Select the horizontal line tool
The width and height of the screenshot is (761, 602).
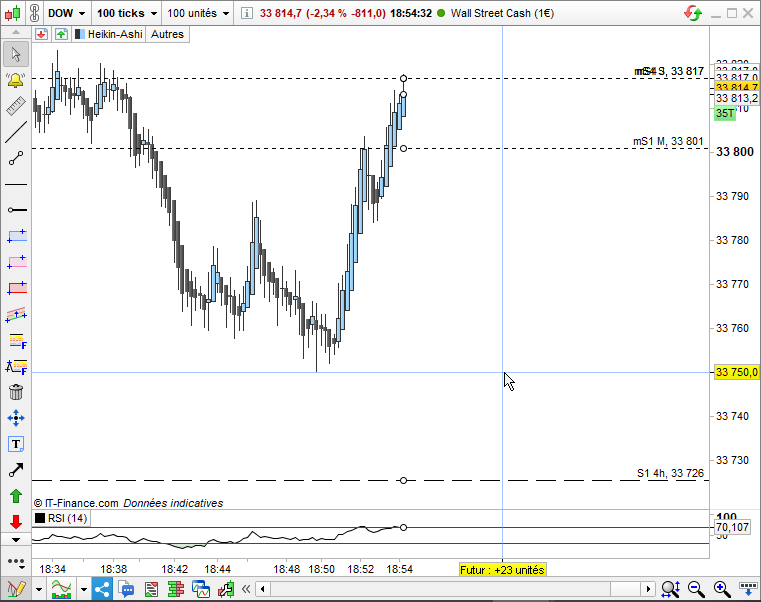pyautogui.click(x=16, y=184)
